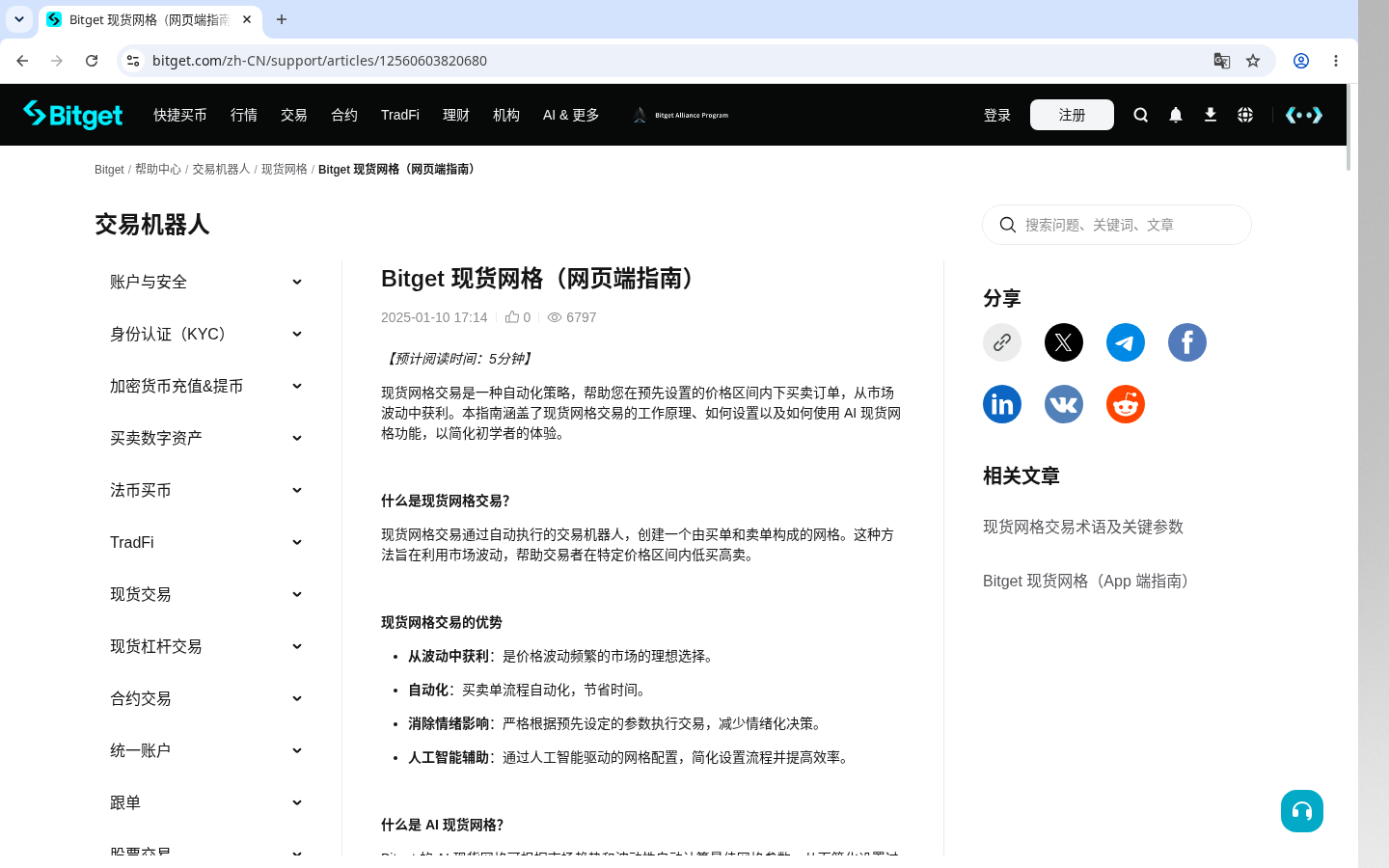Screen dimensions: 1389x868
Task: Expand 跟单 category
Action: (206, 802)
